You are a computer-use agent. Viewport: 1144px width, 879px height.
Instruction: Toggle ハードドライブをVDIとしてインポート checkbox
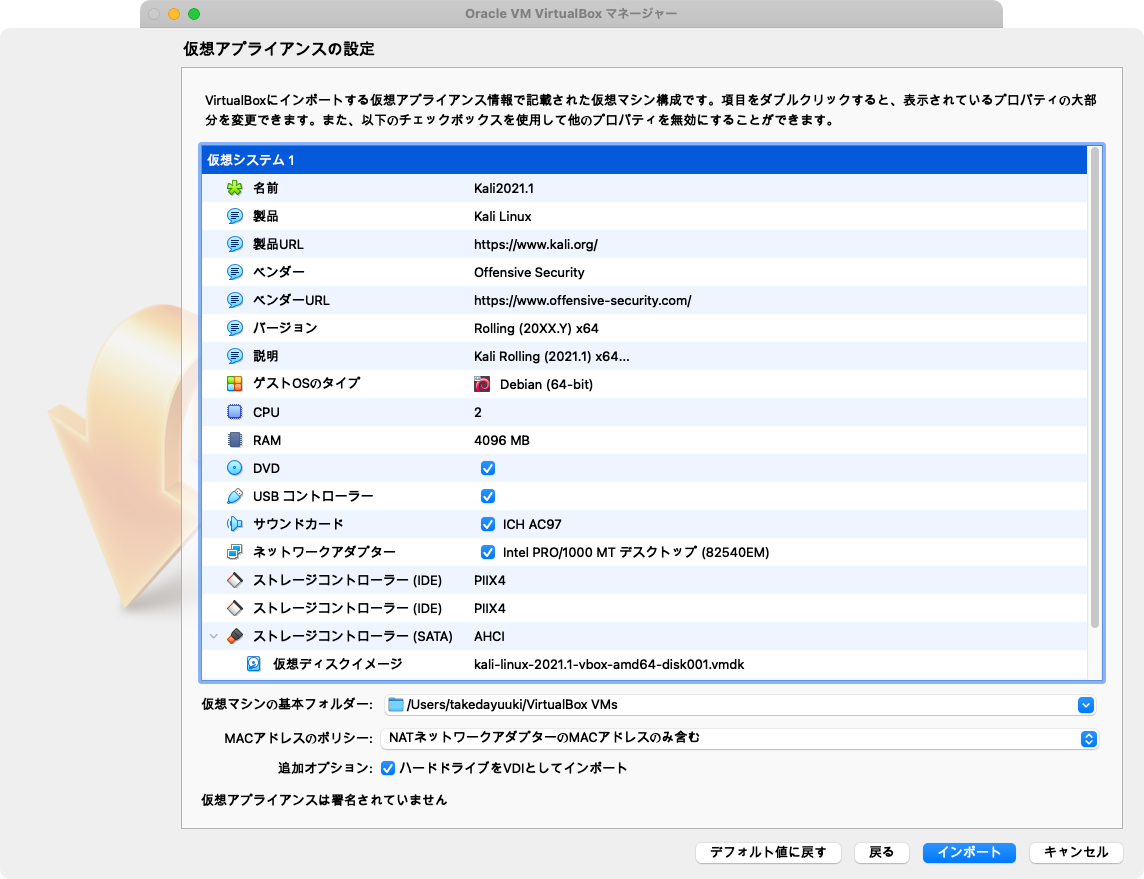click(388, 768)
